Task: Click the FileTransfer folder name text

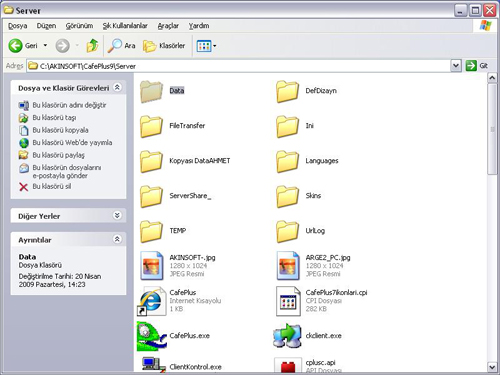Action: (187, 126)
